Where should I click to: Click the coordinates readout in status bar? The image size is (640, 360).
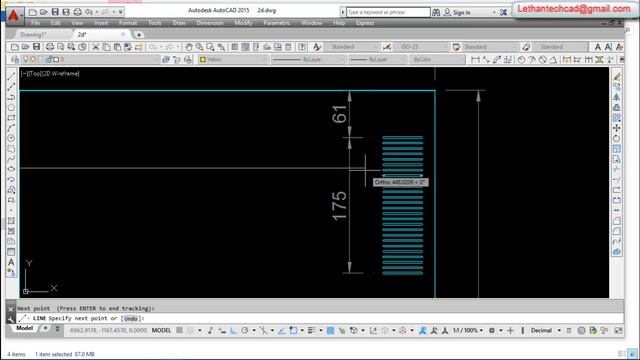point(108,330)
